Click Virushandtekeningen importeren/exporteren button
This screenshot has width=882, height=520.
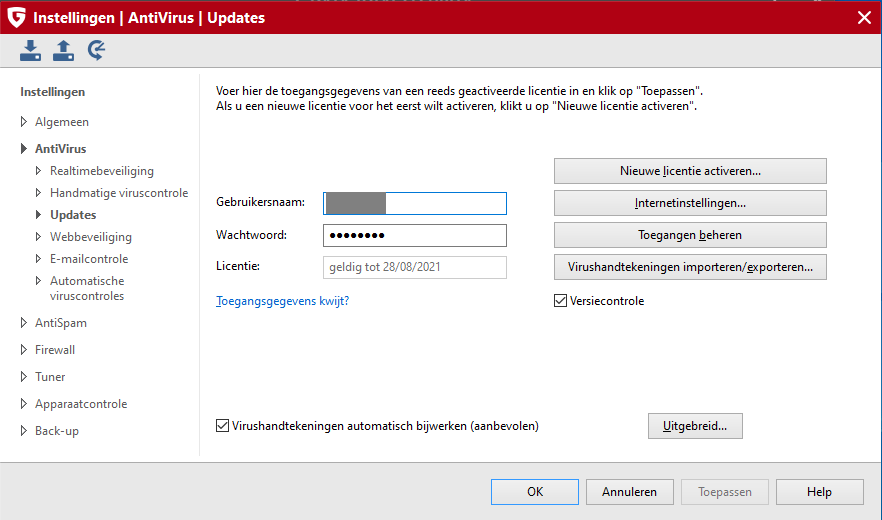click(x=690, y=267)
